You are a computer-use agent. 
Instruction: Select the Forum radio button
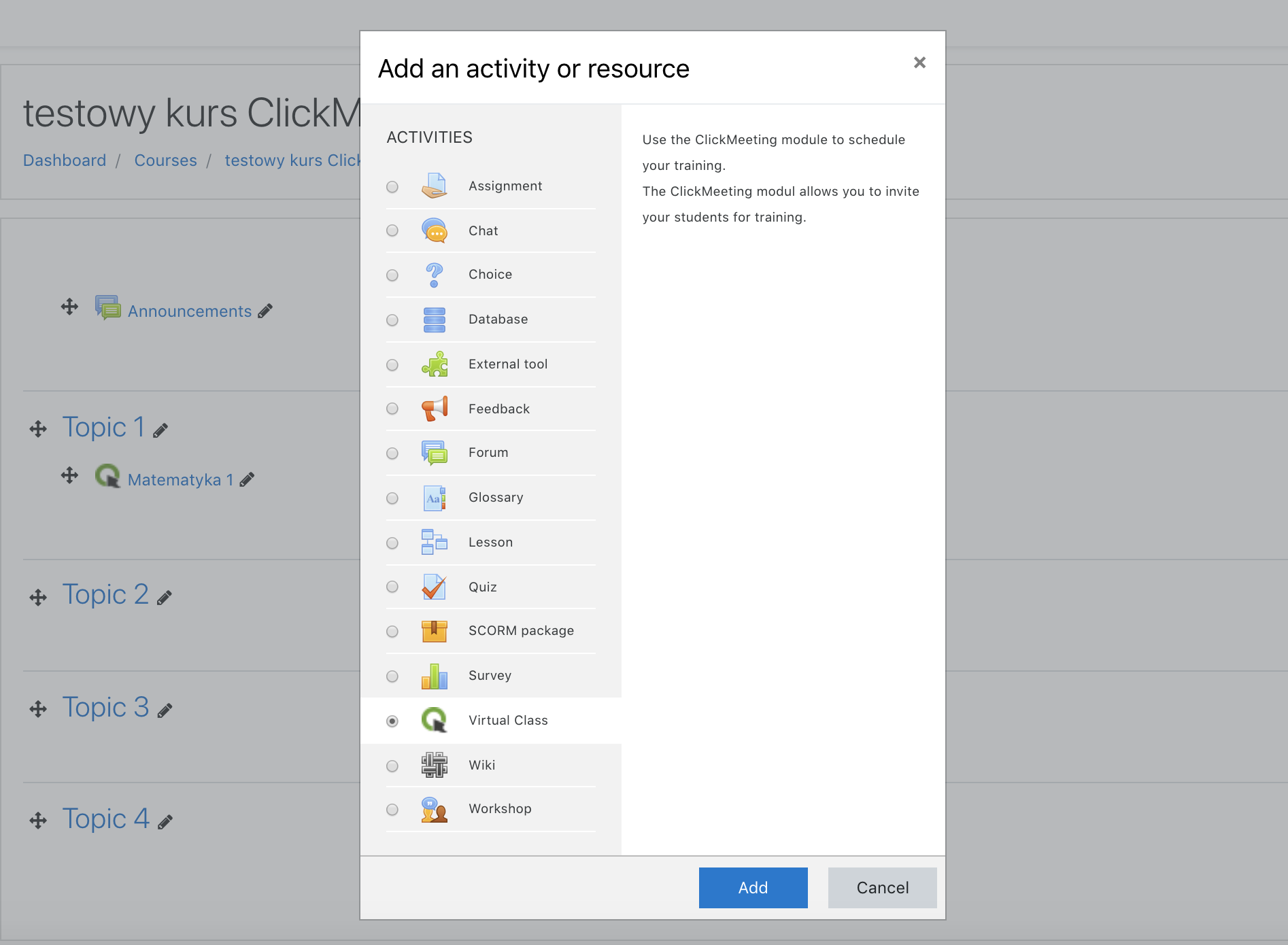click(x=392, y=453)
